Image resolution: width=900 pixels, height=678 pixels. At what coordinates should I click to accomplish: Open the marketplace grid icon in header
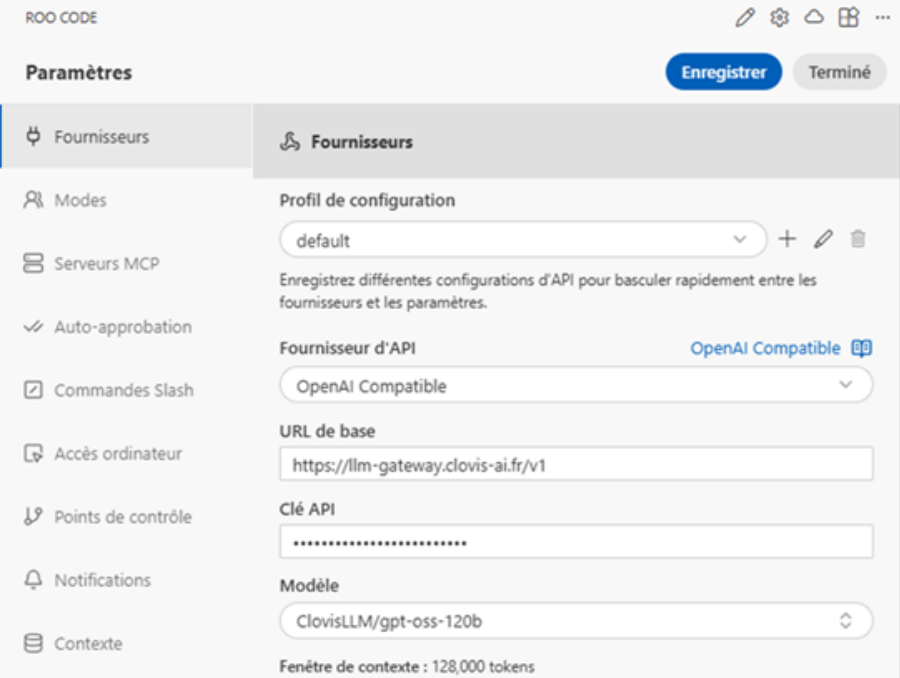pos(848,18)
